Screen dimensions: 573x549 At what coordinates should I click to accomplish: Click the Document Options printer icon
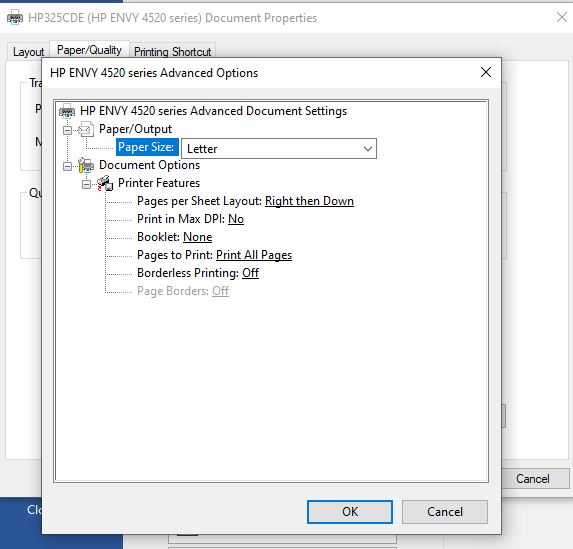coord(86,165)
